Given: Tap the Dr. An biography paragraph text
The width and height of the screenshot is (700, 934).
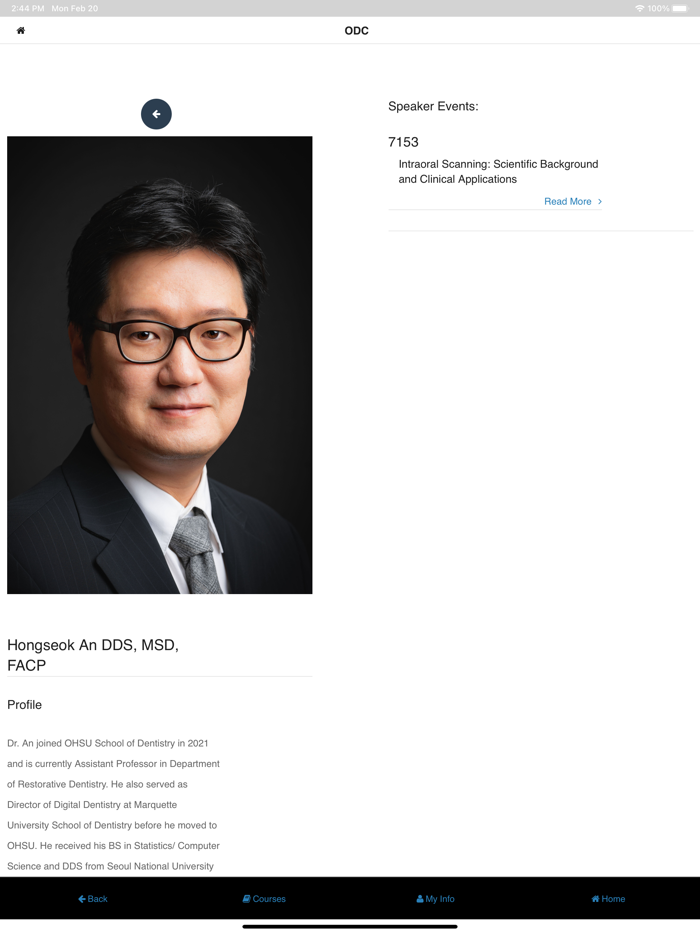Looking at the screenshot, I should [x=113, y=804].
